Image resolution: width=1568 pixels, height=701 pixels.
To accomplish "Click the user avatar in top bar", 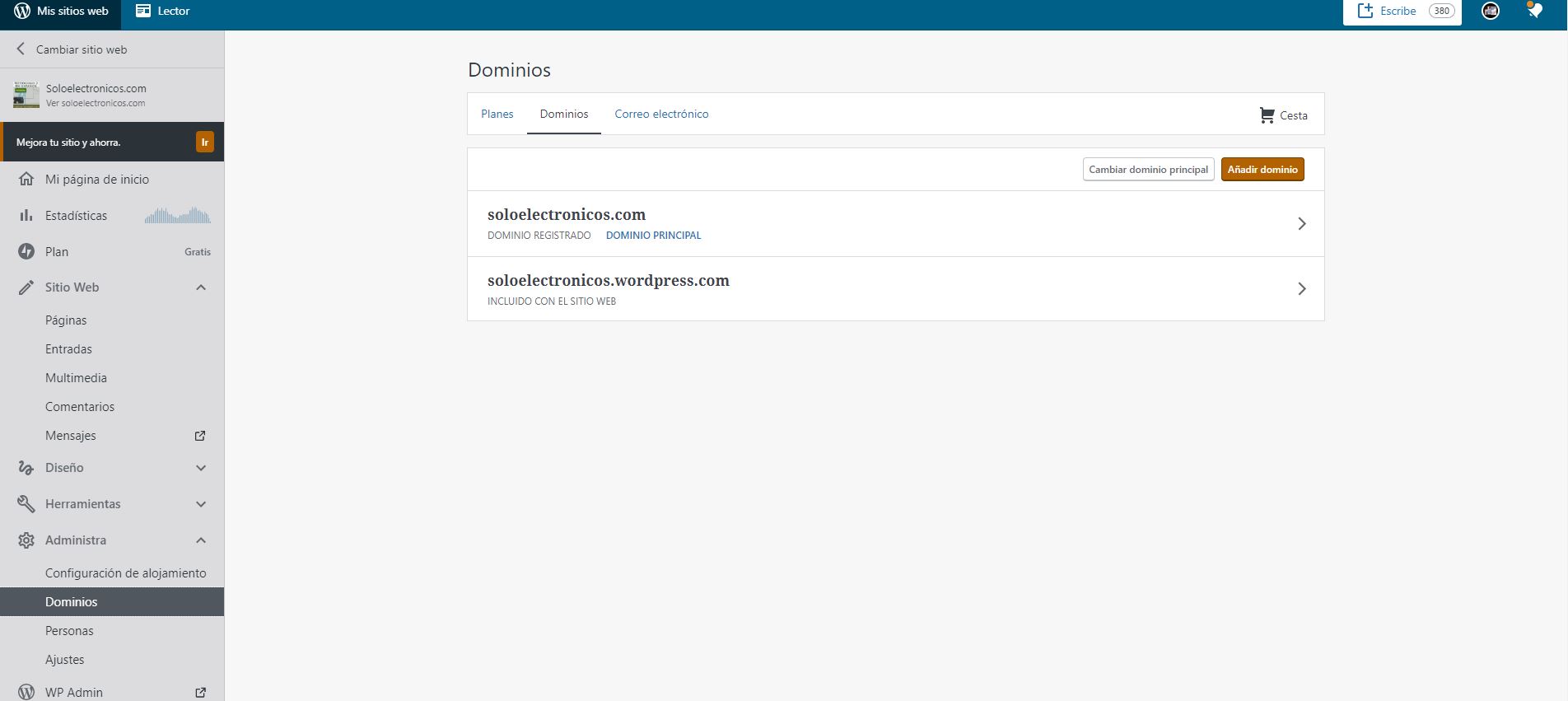I will [x=1490, y=11].
